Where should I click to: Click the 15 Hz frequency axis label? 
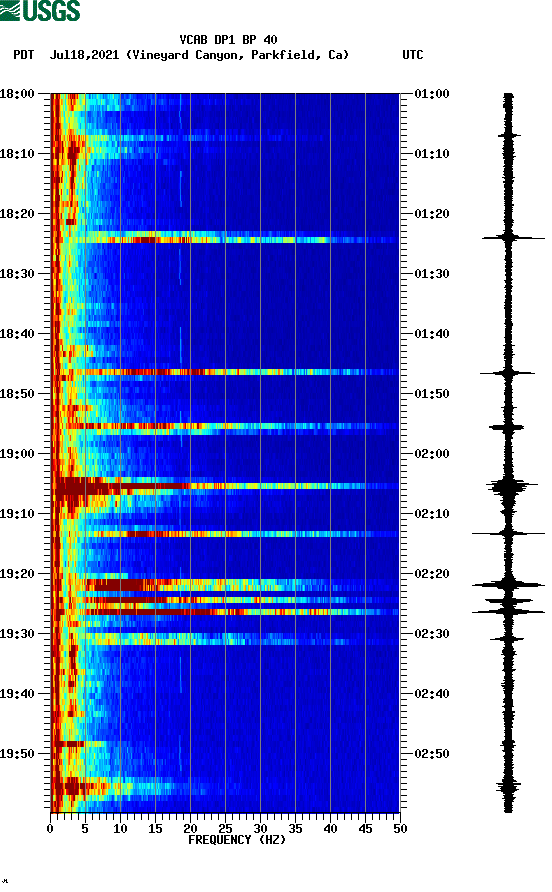pos(155,829)
